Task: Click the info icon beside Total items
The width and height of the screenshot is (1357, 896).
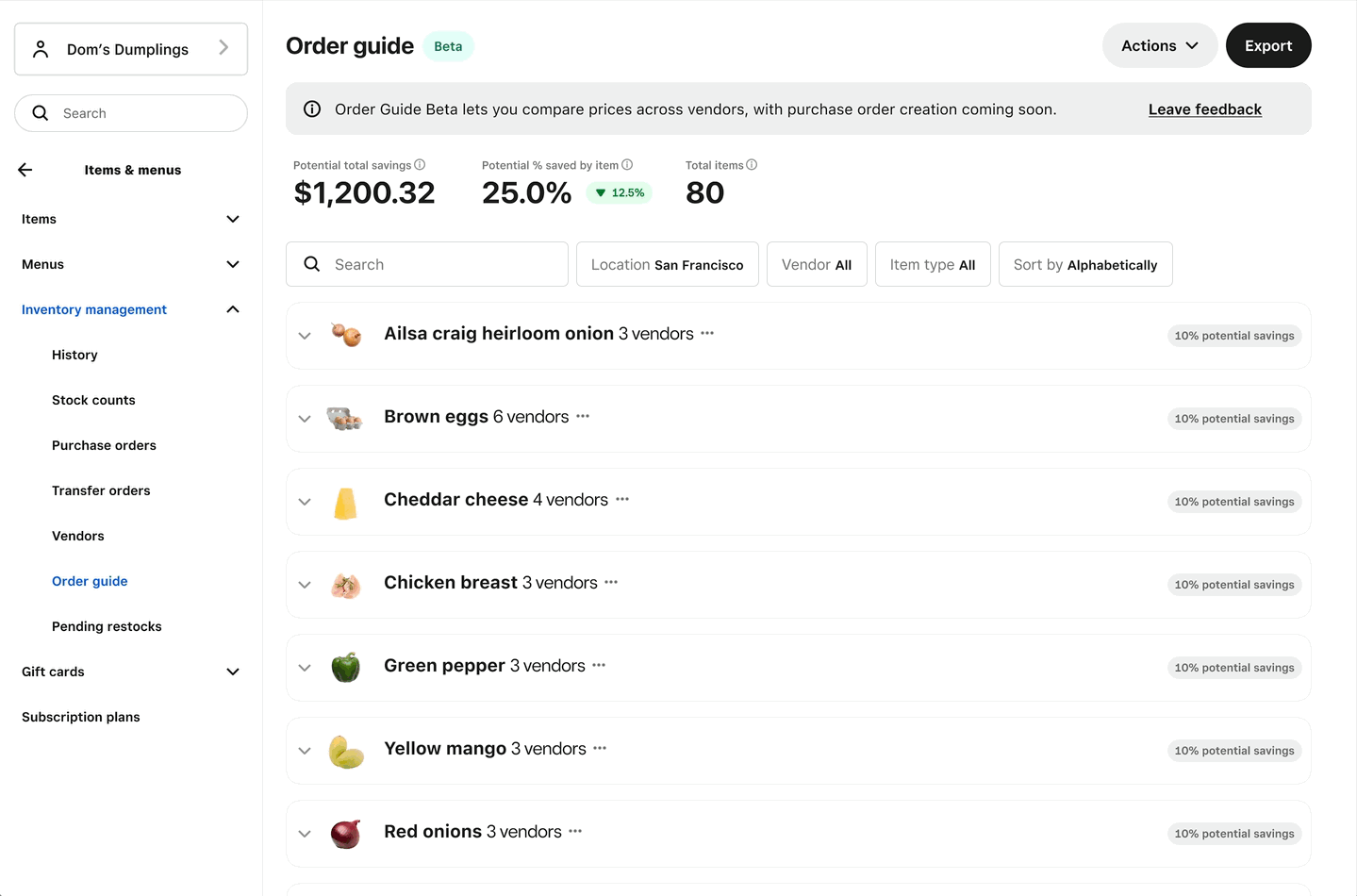Action: click(752, 165)
